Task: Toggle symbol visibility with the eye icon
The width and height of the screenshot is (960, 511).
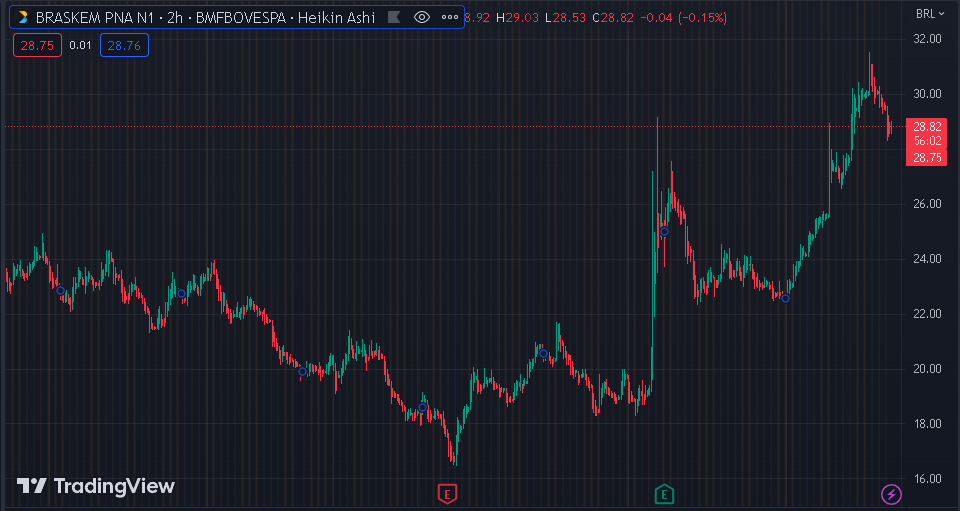Action: (x=422, y=18)
